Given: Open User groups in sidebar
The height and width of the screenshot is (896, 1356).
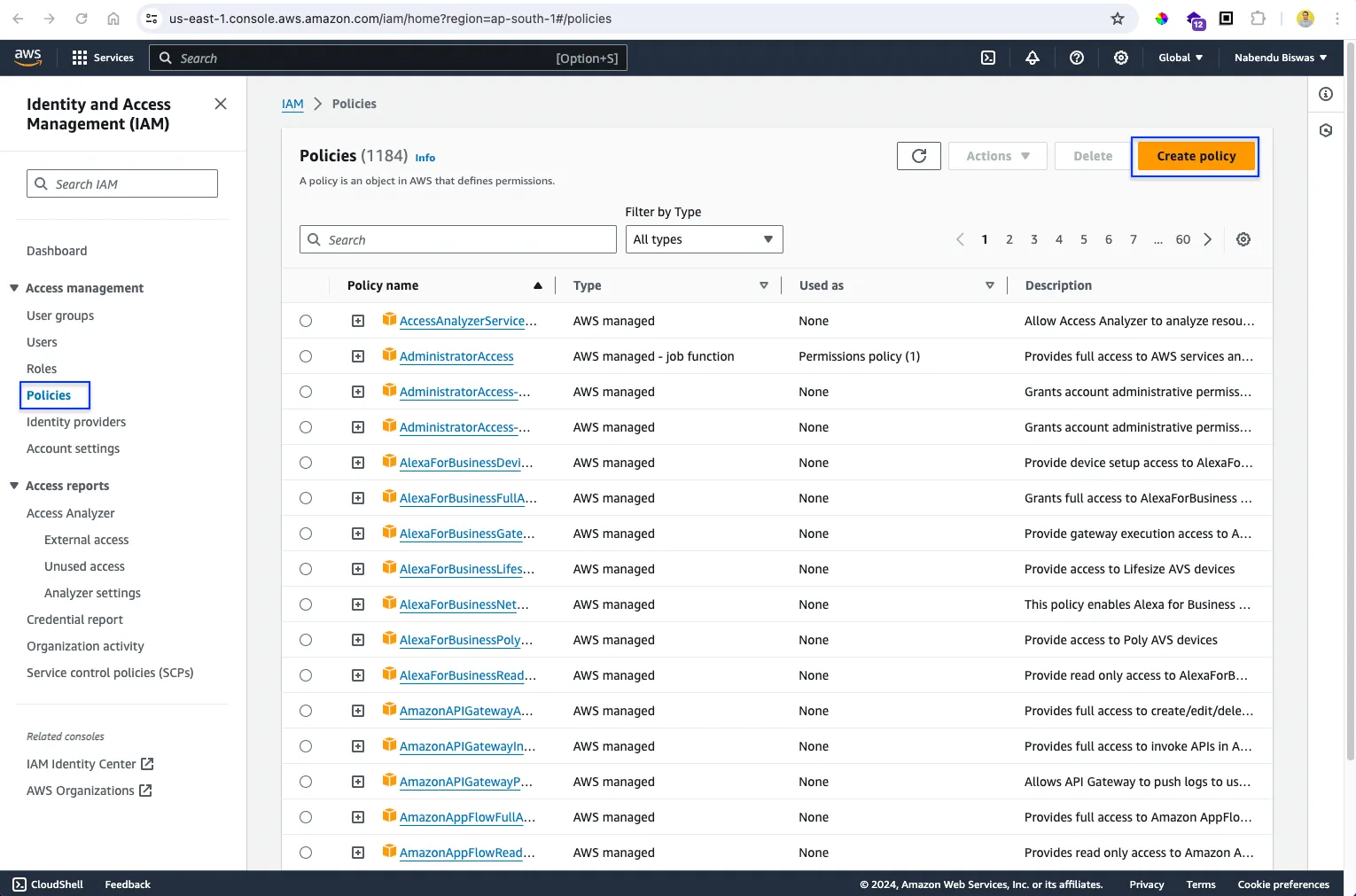Looking at the screenshot, I should pyautogui.click(x=60, y=316).
